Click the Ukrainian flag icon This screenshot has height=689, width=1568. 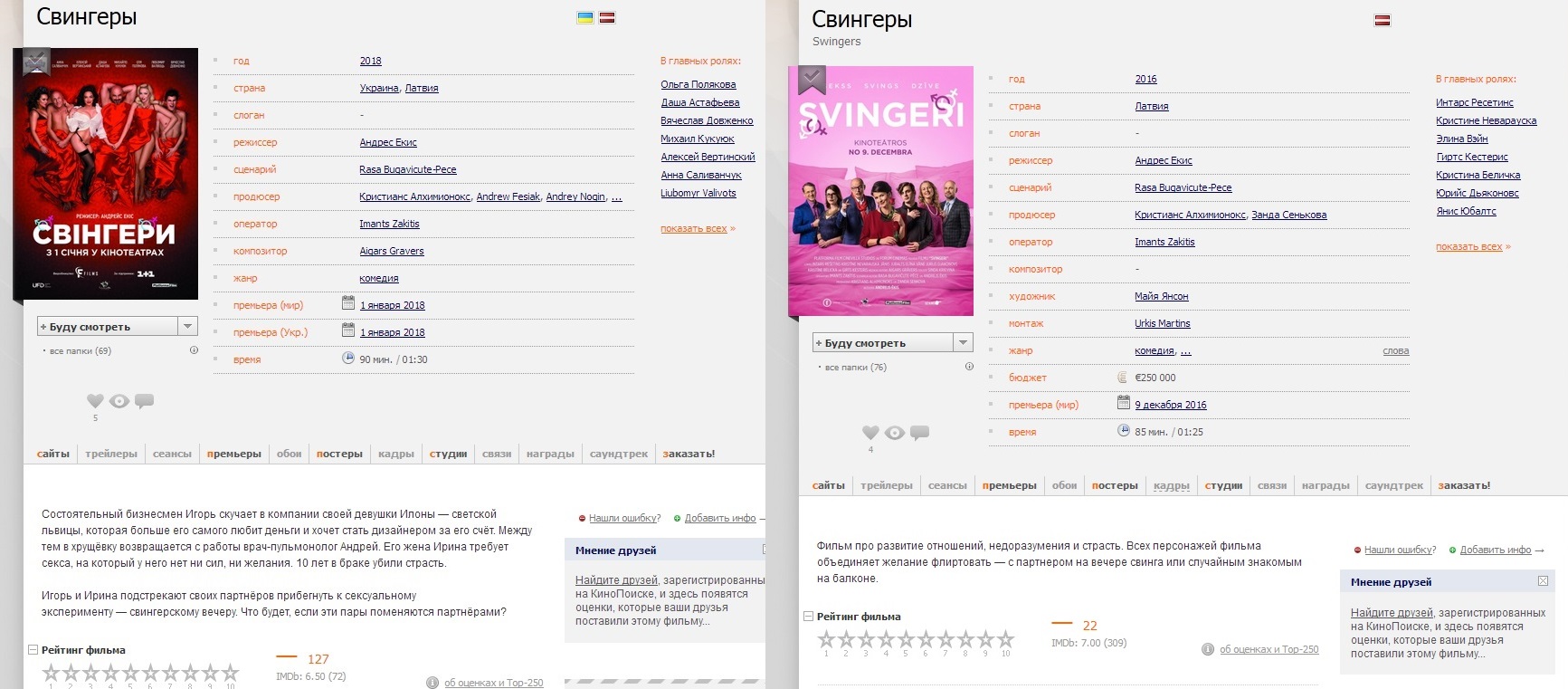pos(584,17)
